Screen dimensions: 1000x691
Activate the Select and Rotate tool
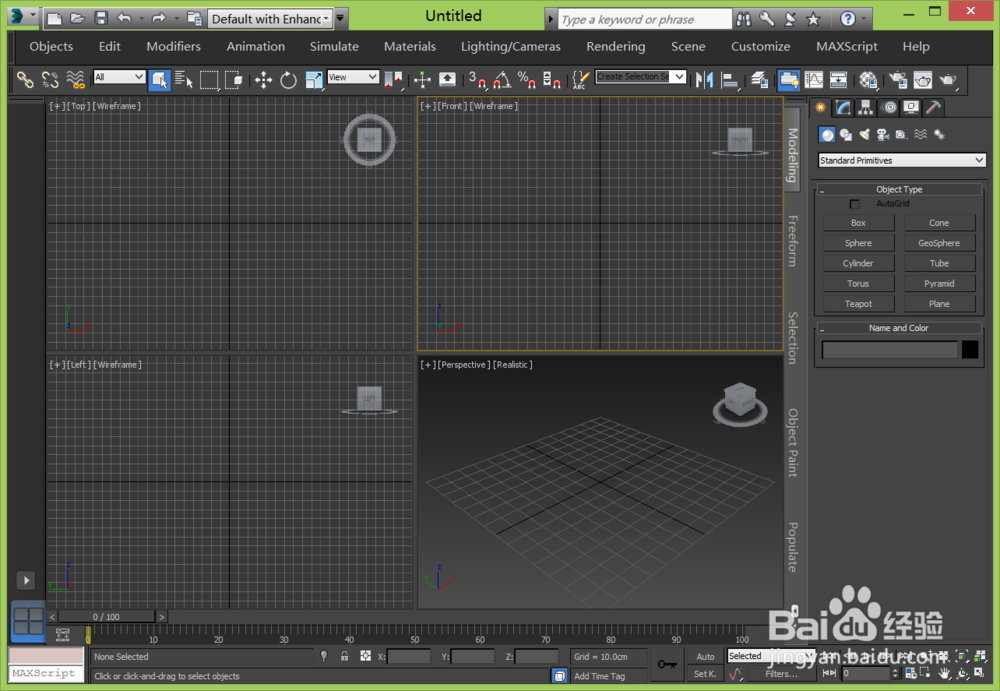[x=288, y=80]
